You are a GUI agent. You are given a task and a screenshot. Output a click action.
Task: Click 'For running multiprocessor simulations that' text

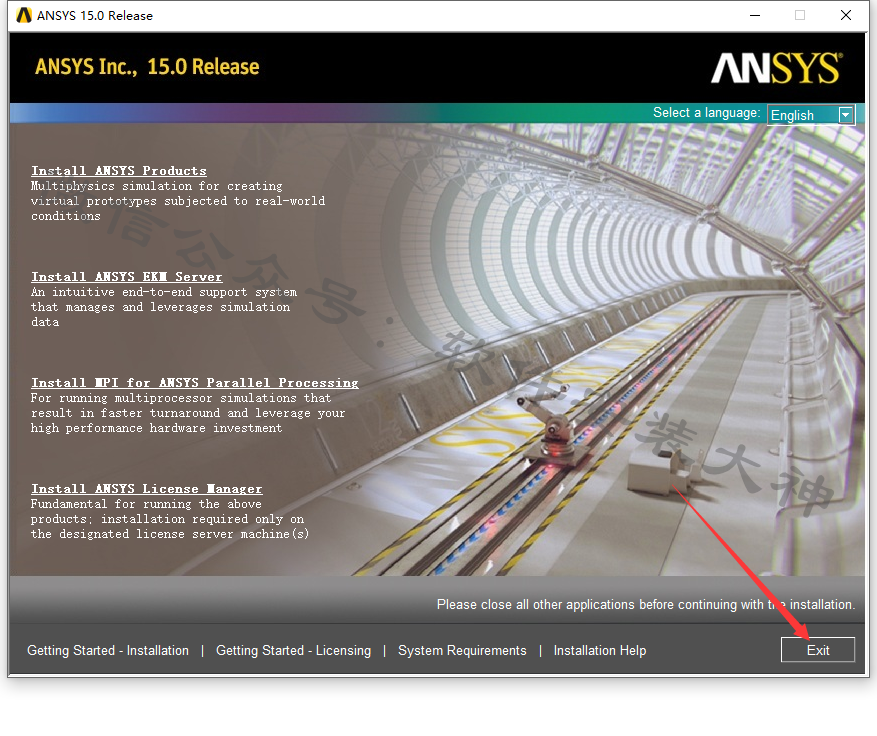181,398
